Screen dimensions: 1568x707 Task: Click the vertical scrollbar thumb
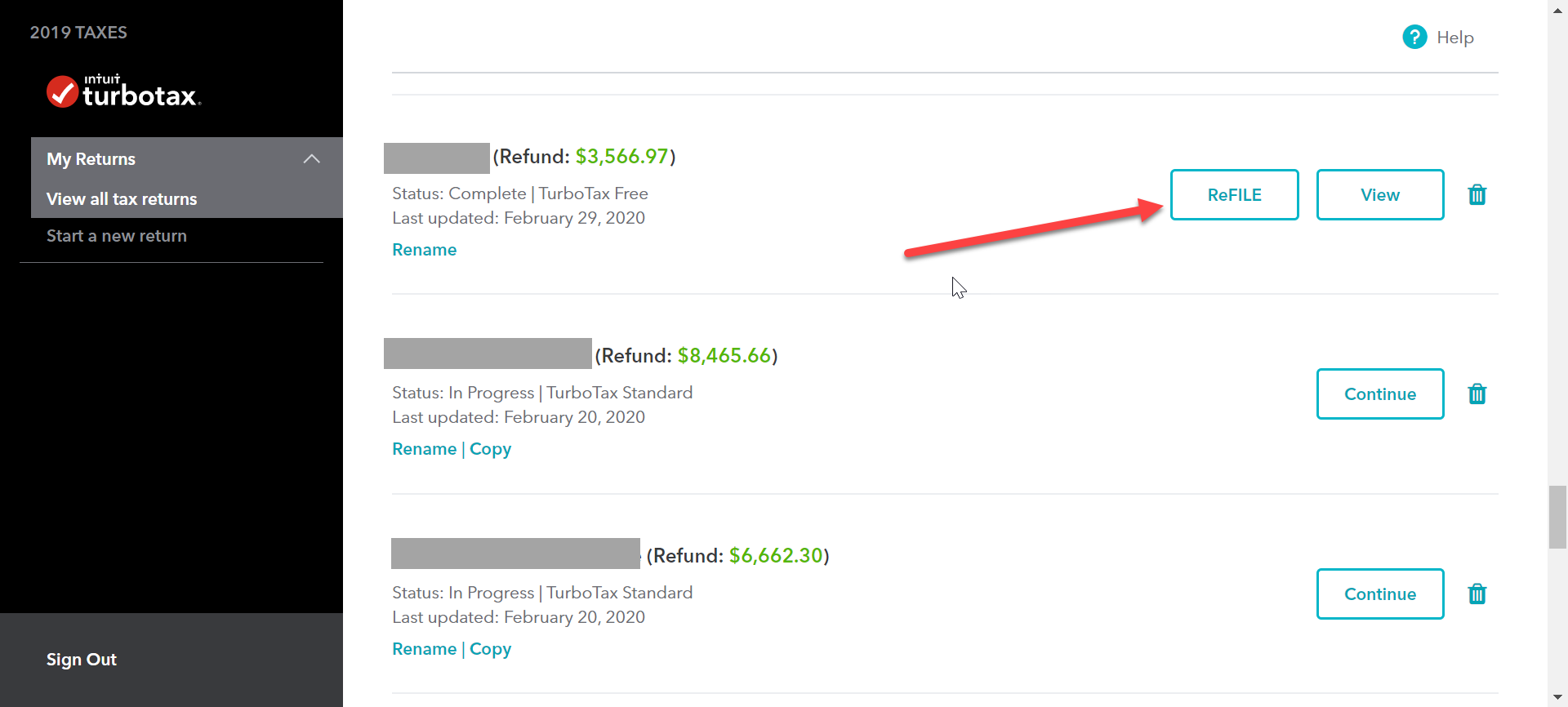(1557, 517)
